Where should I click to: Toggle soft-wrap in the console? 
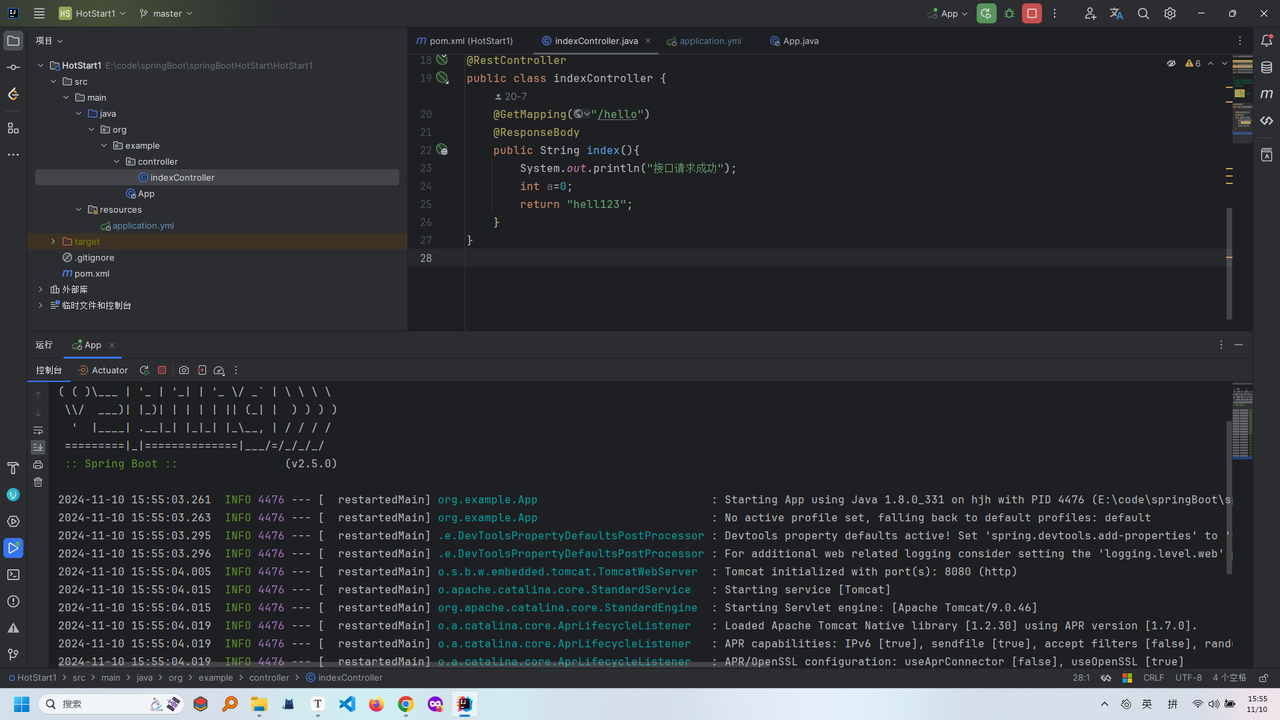point(38,430)
